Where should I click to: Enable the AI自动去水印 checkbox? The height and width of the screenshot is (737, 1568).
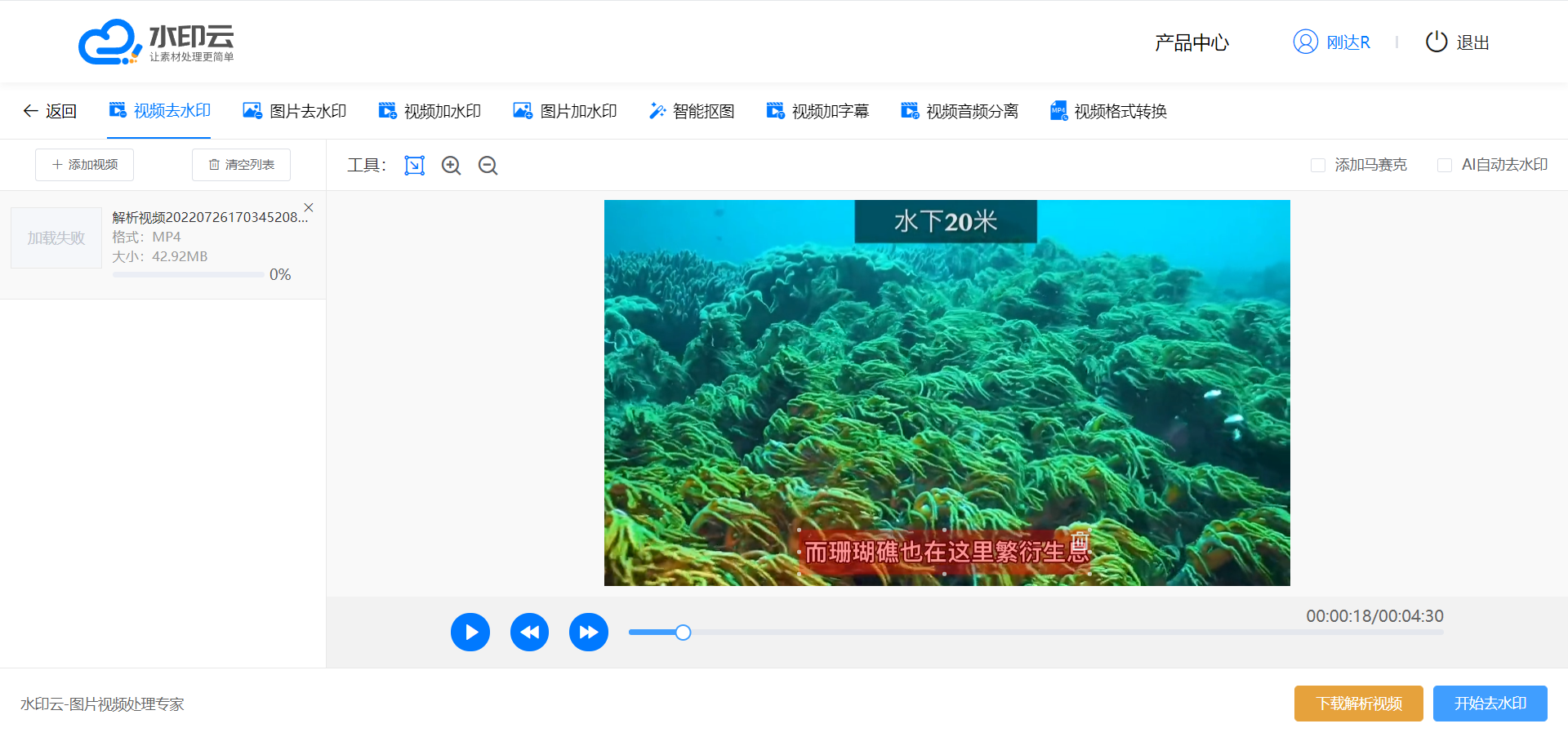1444,166
